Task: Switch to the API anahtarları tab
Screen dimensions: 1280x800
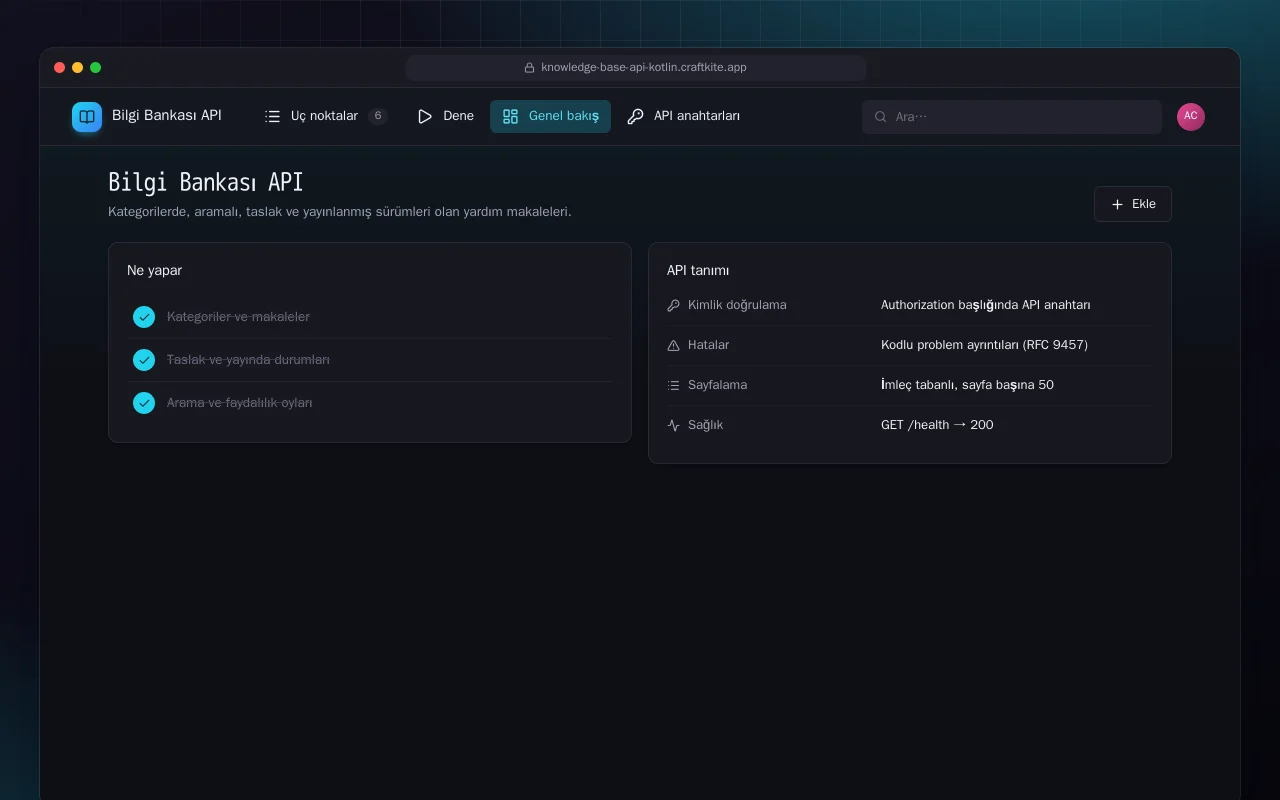Action: coord(684,116)
